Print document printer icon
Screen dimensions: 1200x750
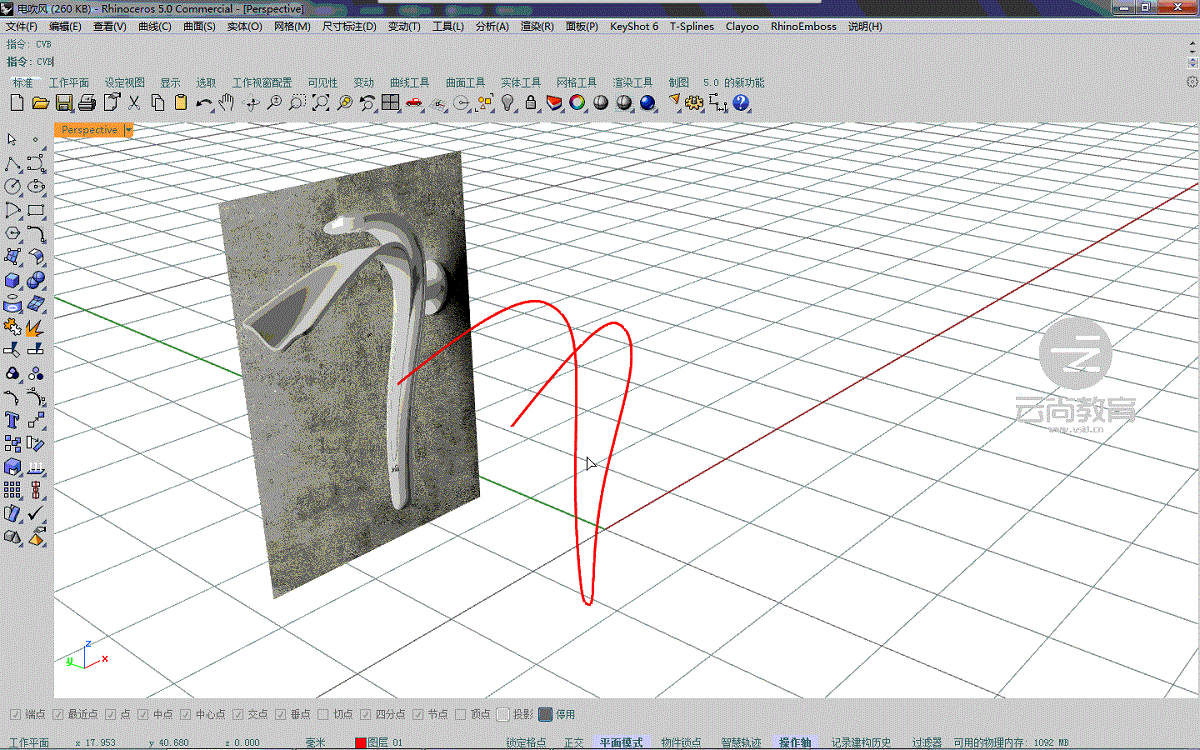87,102
